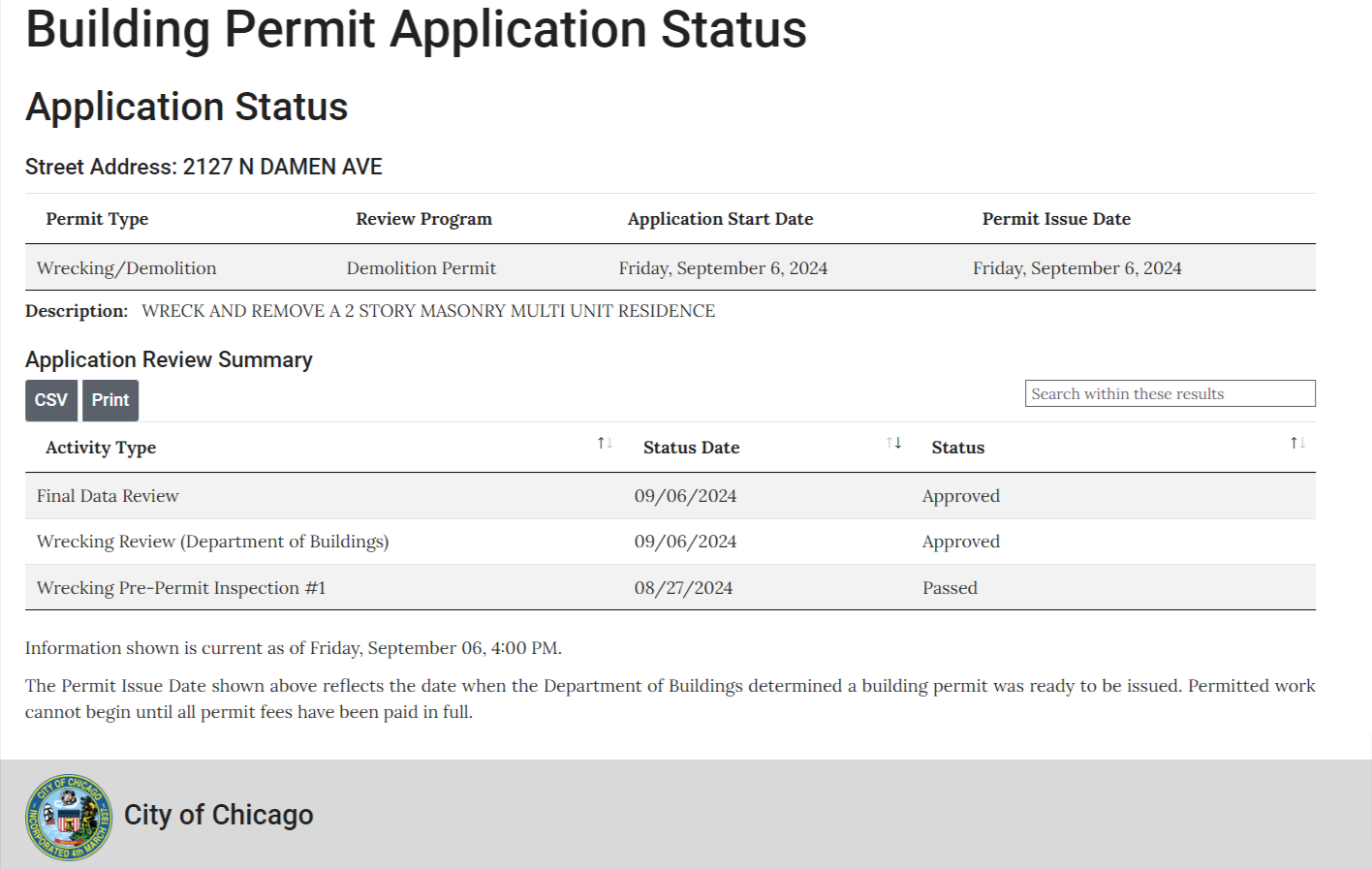Click the 'Application Status' subheading
The width and height of the screenshot is (1372, 869).
click(186, 107)
